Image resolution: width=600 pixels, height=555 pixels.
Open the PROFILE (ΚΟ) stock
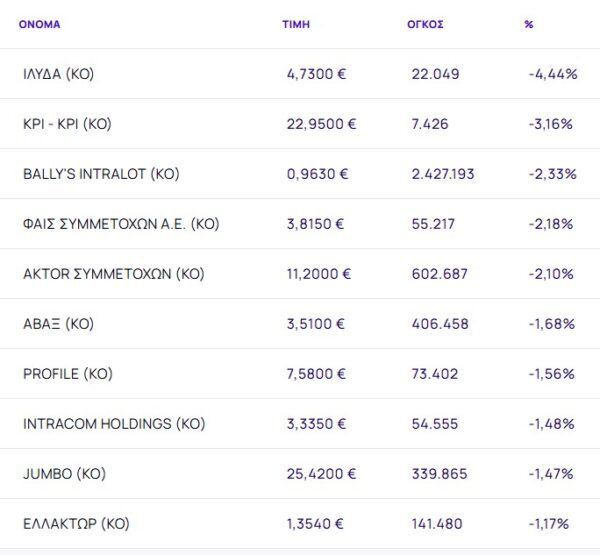tap(68, 374)
